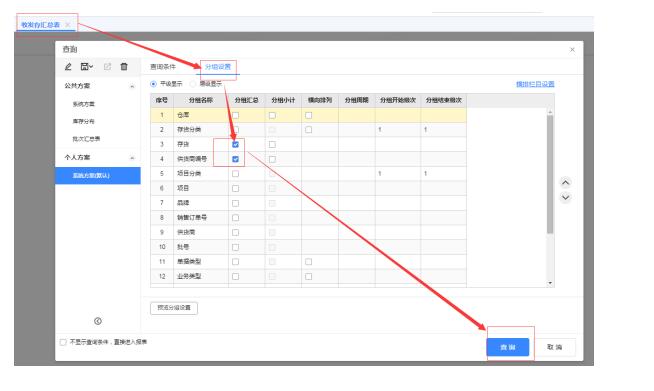
Task: Toggle 横向排列 checkbox in row 1
Action: point(309,115)
